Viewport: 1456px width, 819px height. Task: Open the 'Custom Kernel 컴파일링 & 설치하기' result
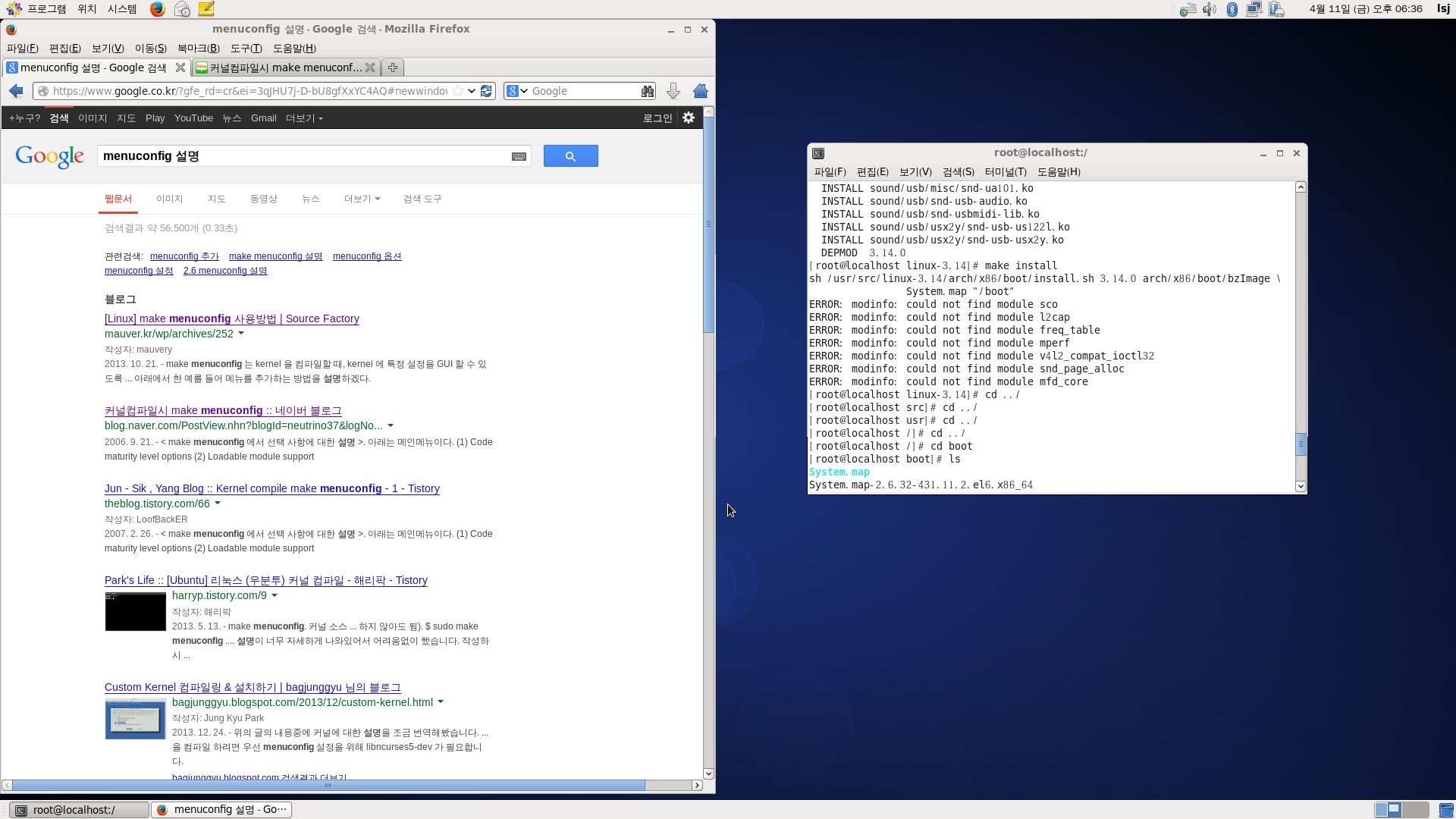pos(253,687)
